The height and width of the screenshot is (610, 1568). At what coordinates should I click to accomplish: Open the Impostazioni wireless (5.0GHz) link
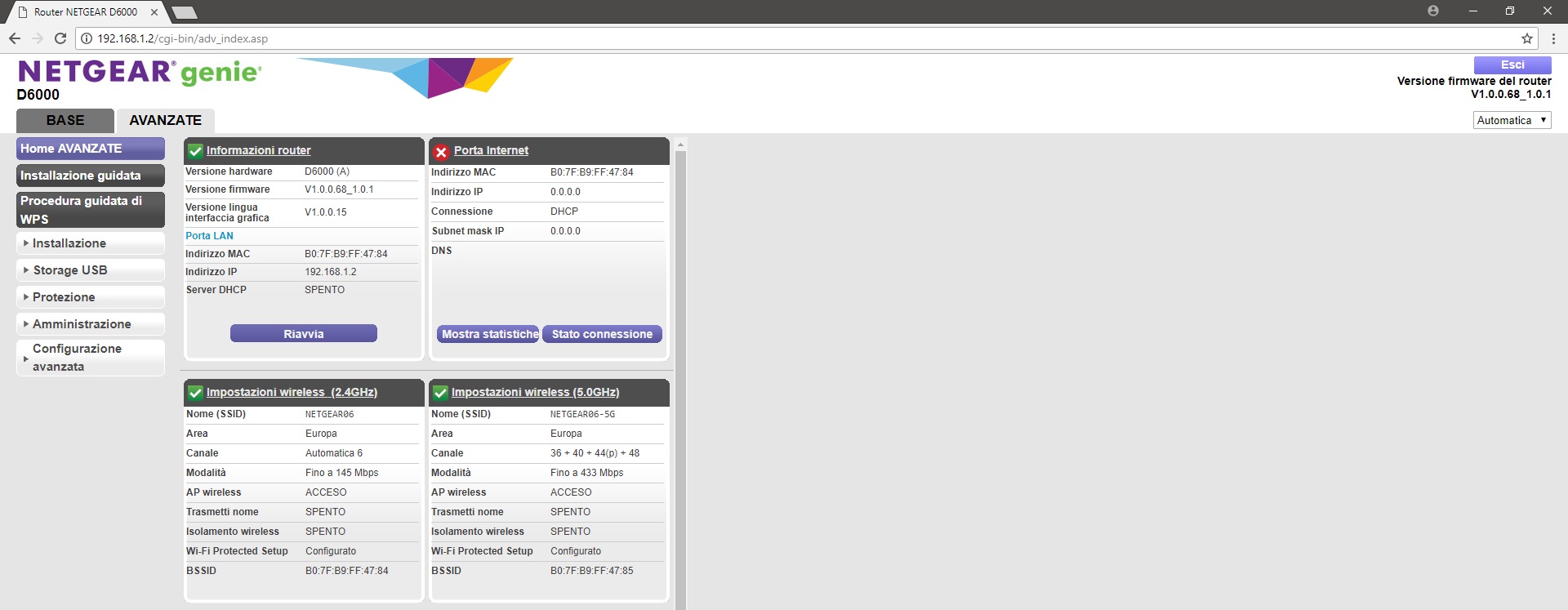(x=535, y=393)
